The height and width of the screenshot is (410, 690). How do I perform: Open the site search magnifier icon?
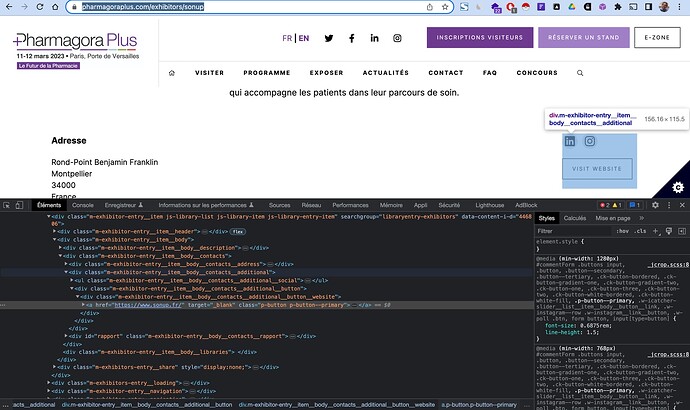point(580,73)
